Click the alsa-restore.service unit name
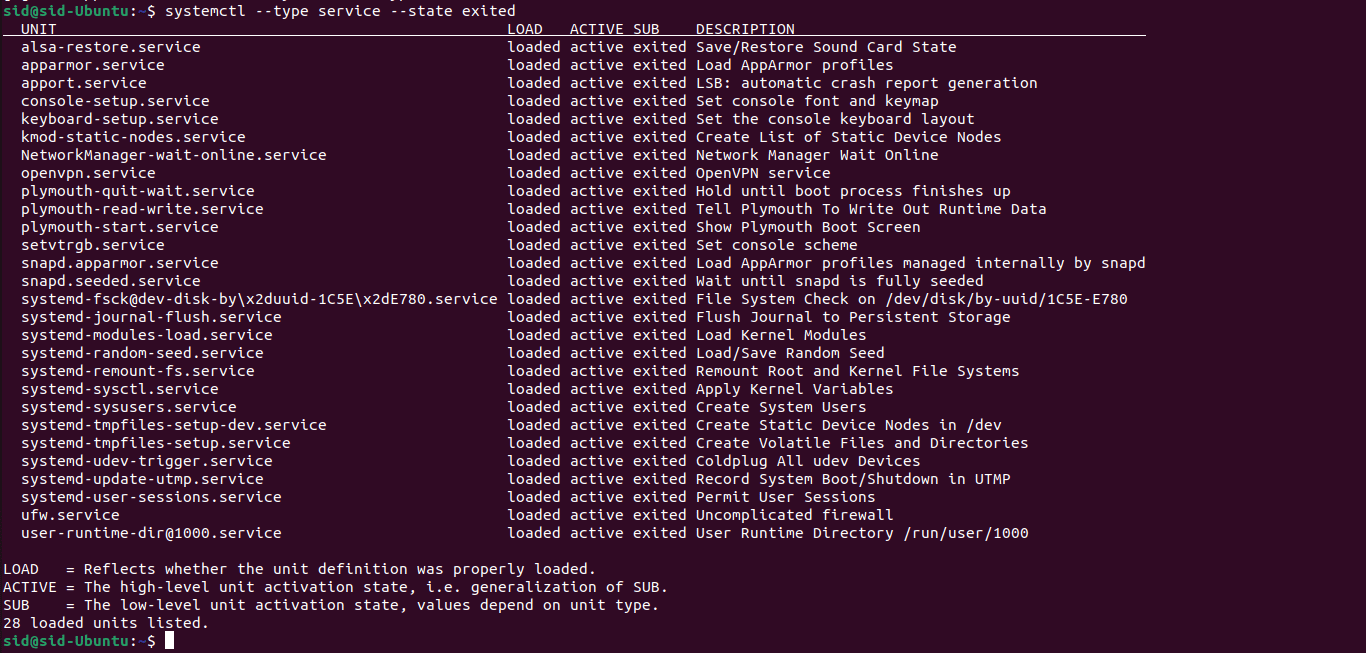 [111, 47]
